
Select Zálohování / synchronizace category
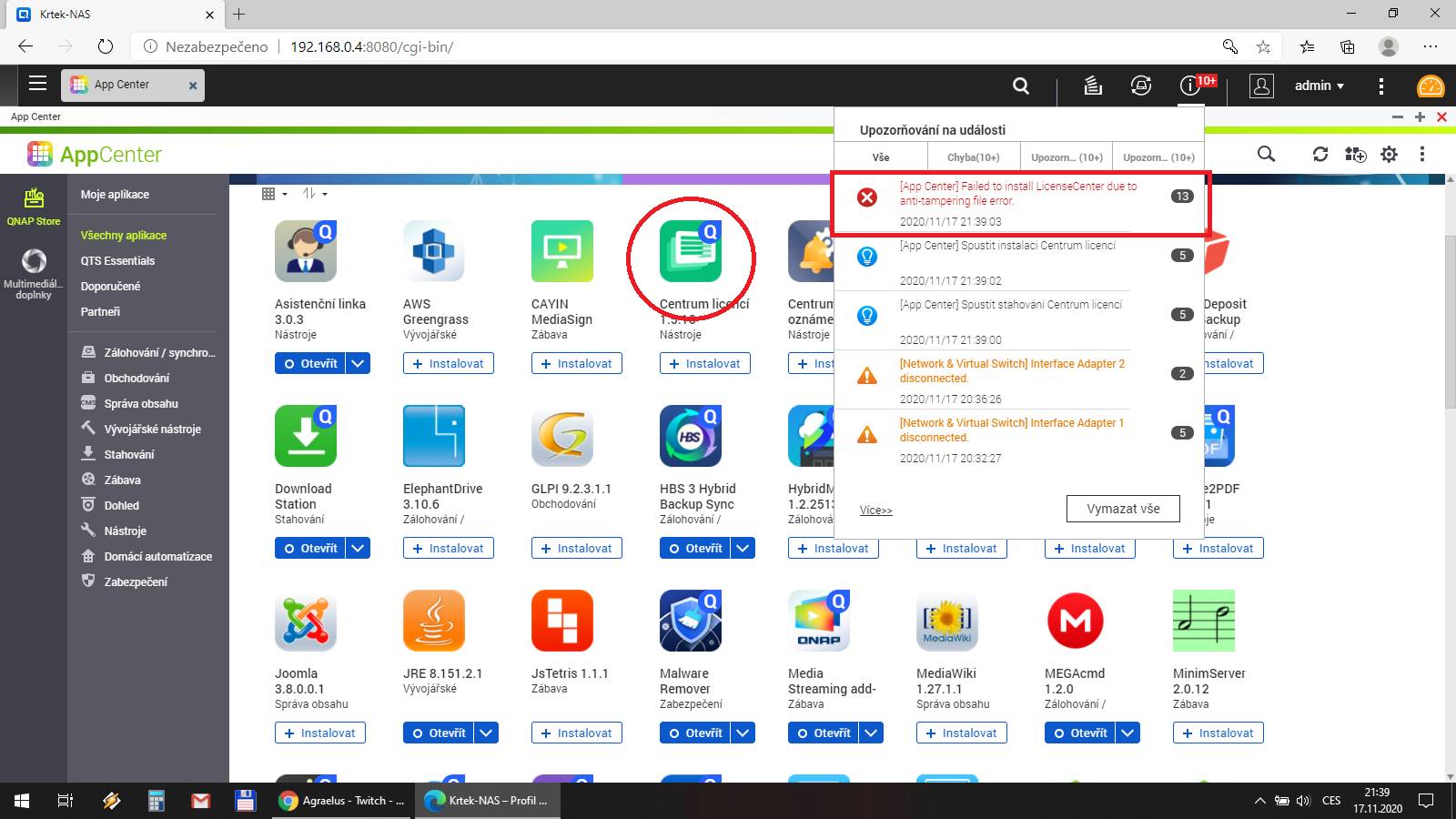click(x=148, y=352)
